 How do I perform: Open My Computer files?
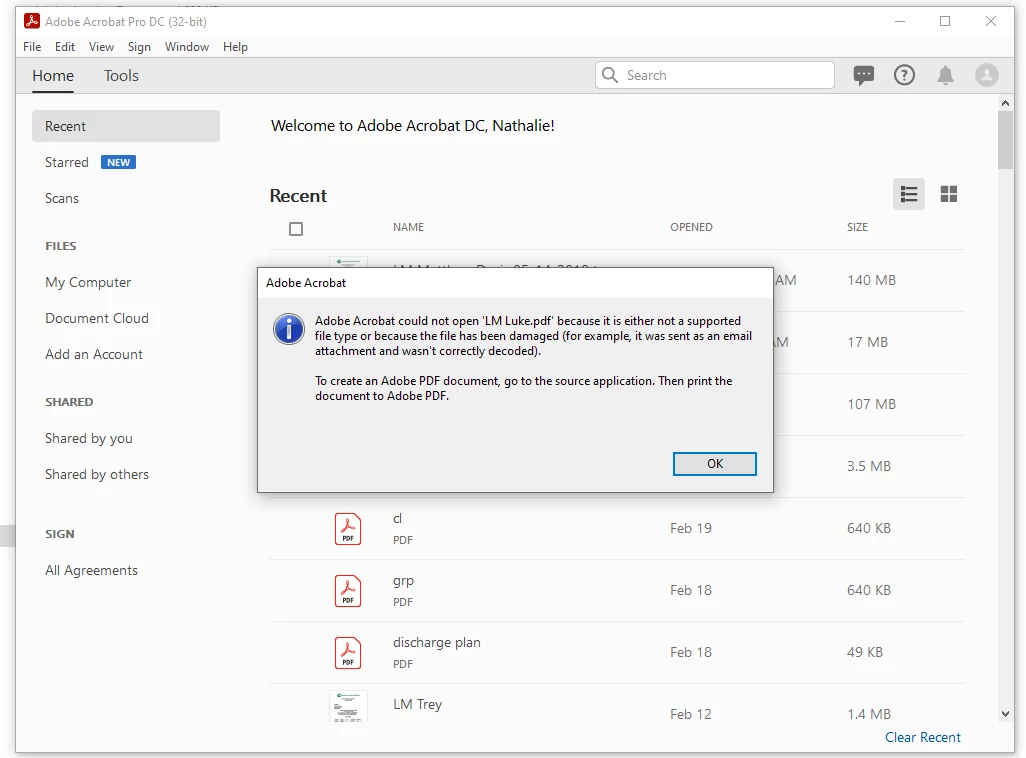pos(88,282)
